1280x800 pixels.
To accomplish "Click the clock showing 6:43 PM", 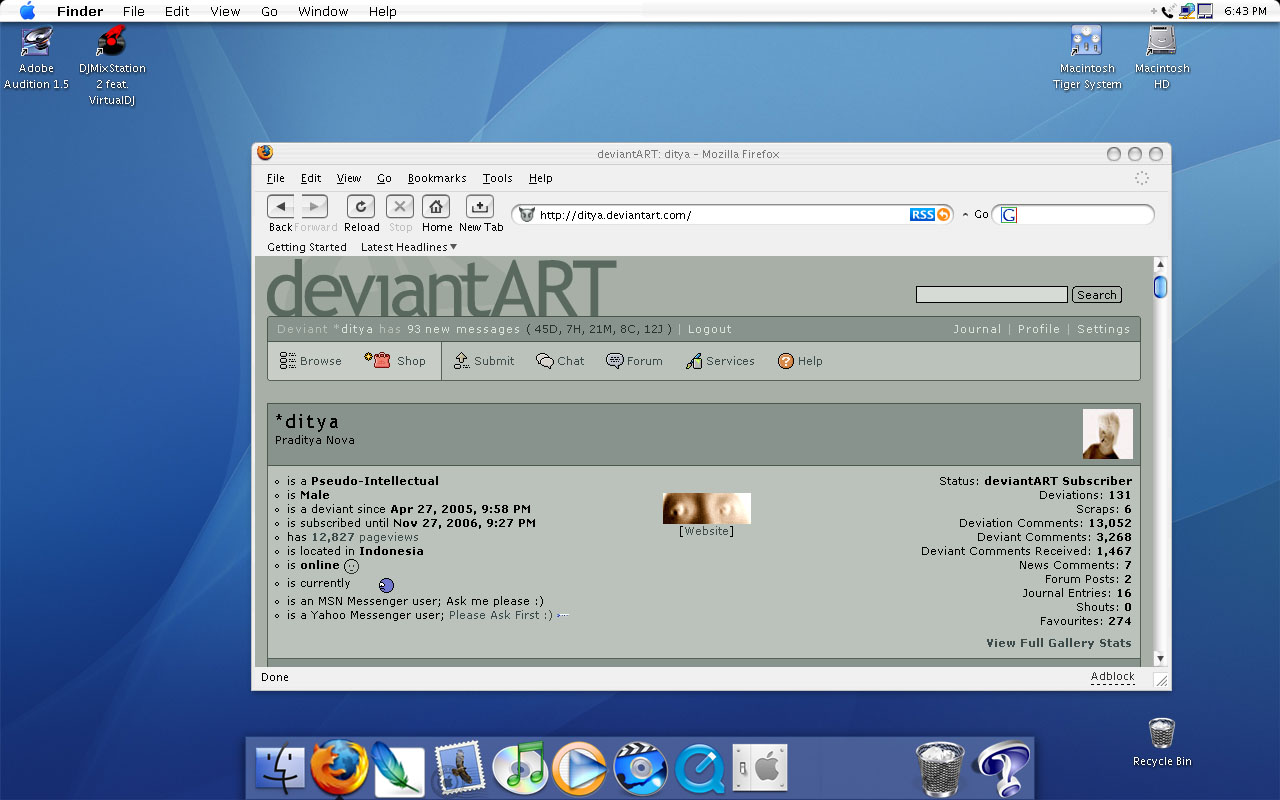I will tap(1245, 11).
